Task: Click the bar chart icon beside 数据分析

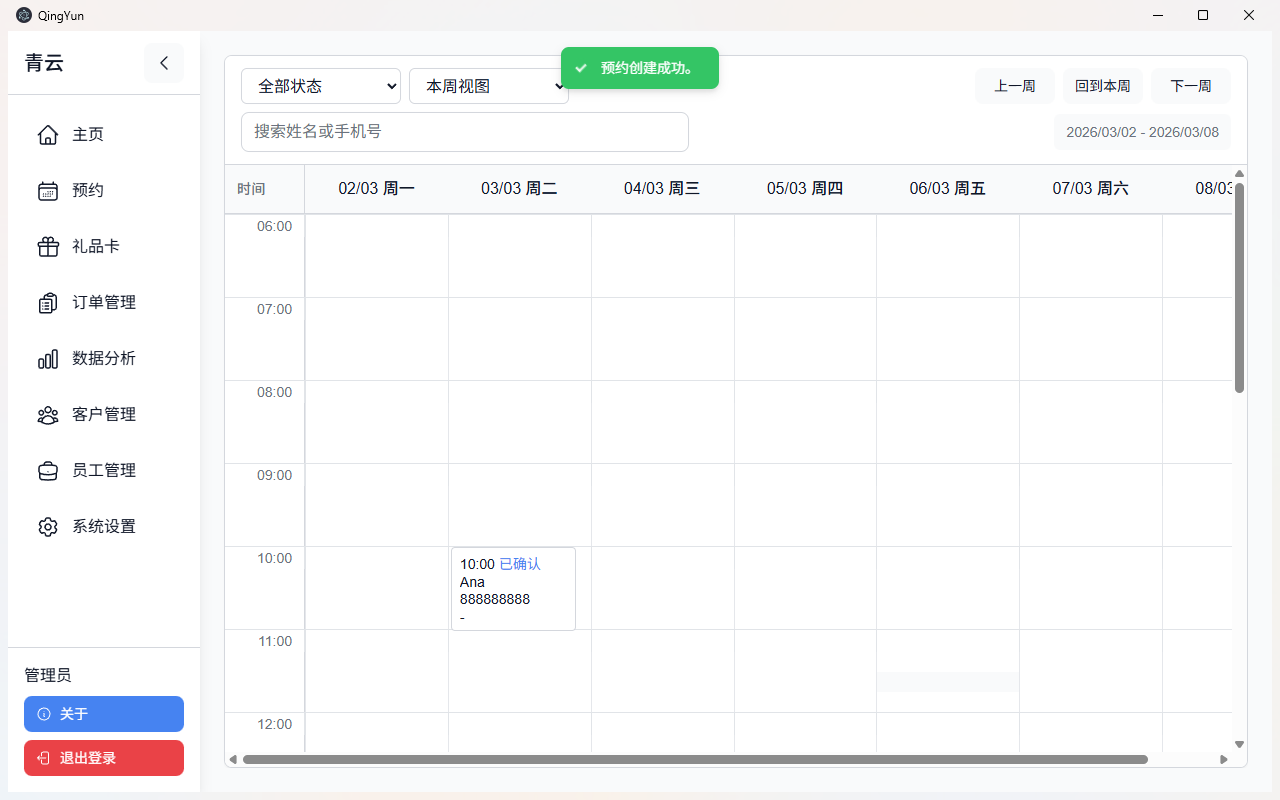Action: click(x=48, y=359)
